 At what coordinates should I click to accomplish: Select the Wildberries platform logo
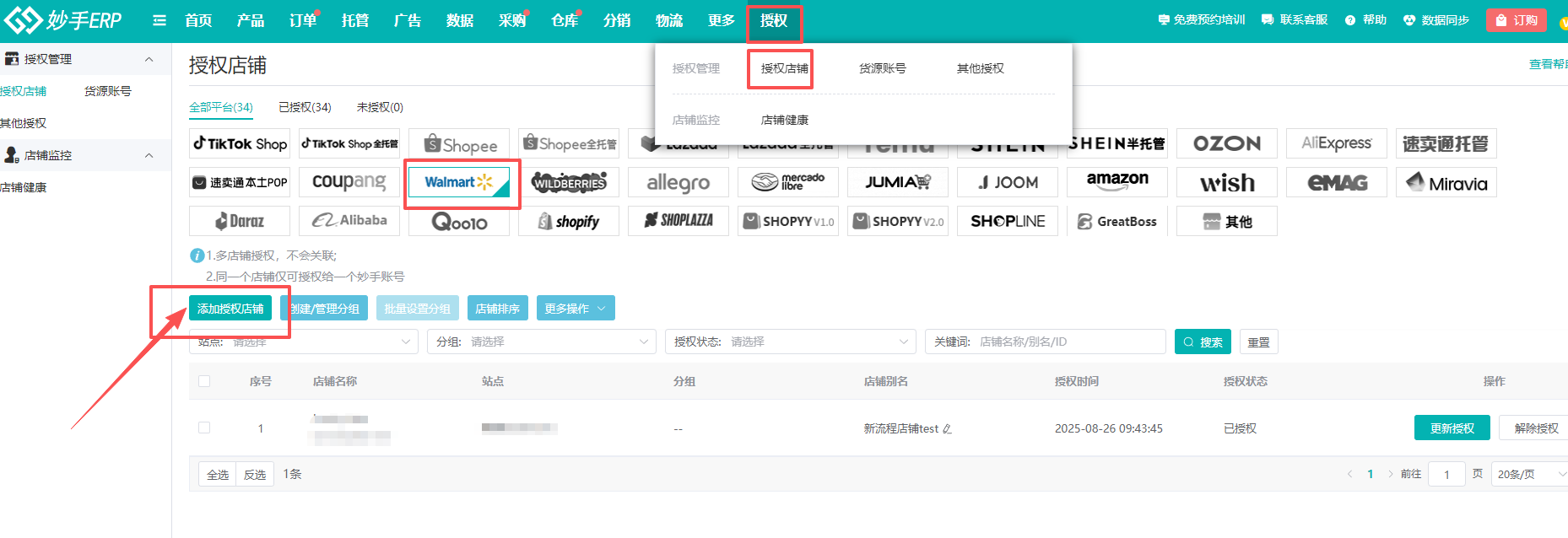pos(569,182)
